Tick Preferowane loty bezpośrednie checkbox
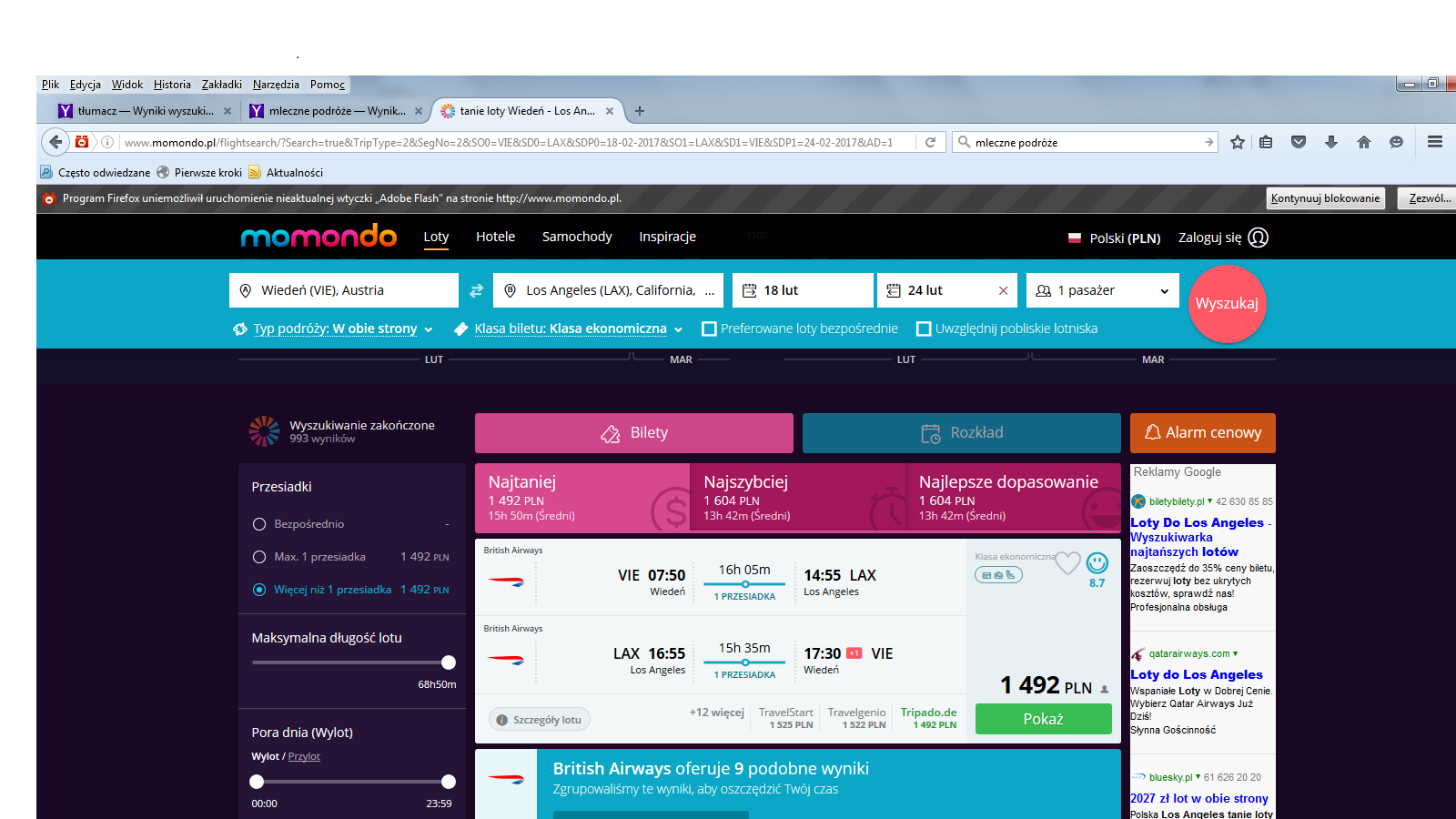1456x819 pixels. 710,329
